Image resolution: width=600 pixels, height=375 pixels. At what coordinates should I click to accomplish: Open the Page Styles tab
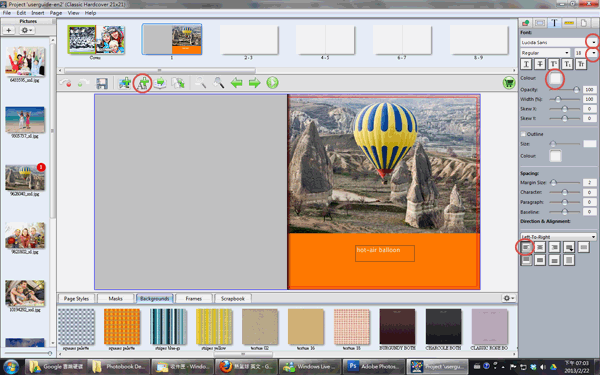(76, 298)
